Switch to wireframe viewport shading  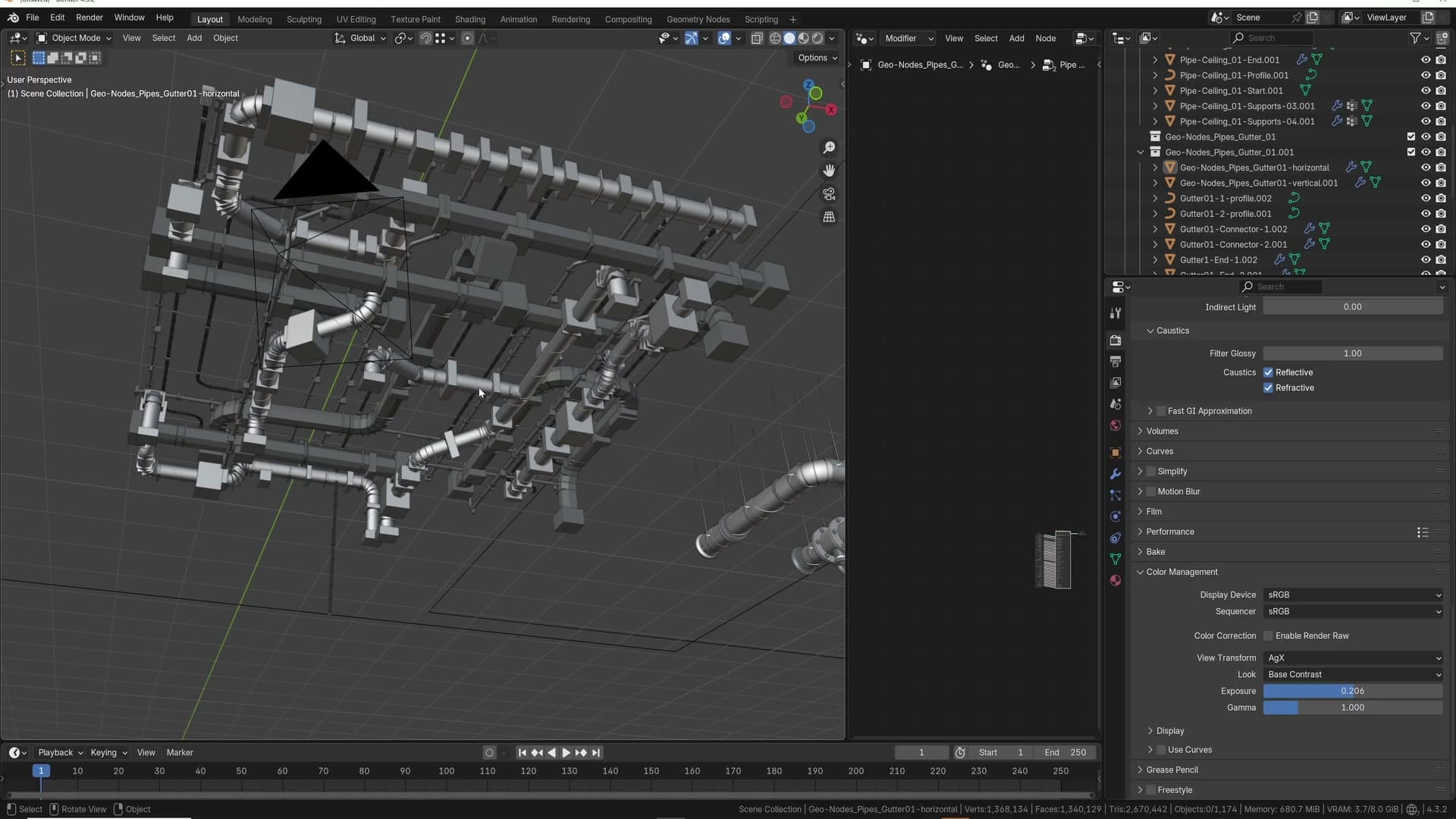point(775,38)
